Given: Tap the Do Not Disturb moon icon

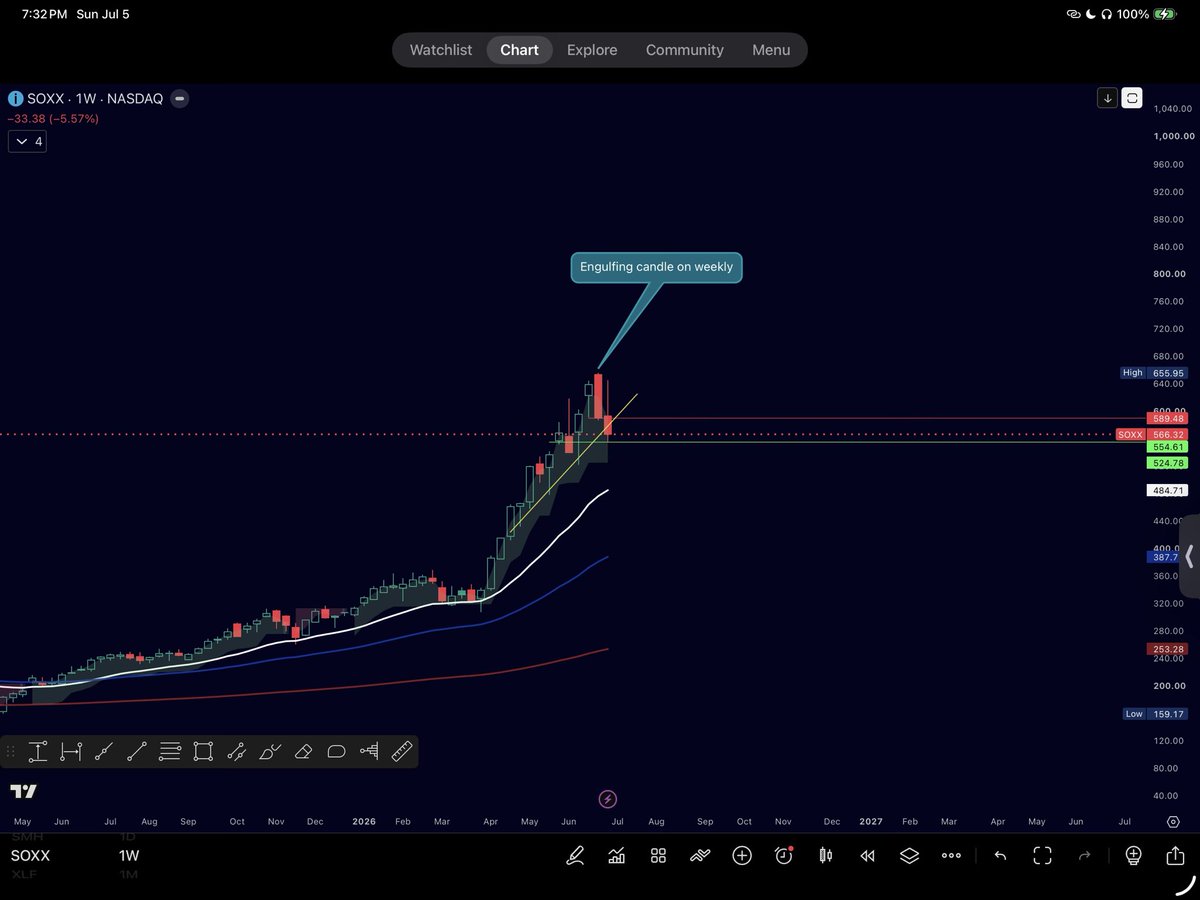Looking at the screenshot, I should pyautogui.click(x=1090, y=14).
